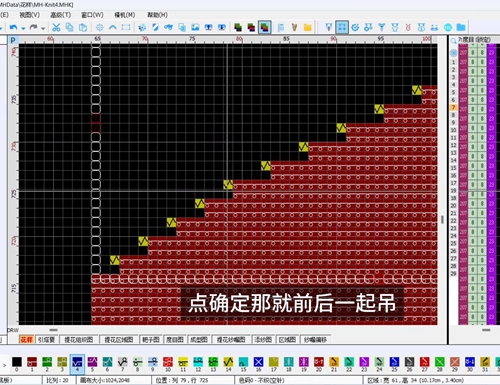Click the undo arrow icon
This screenshot has height=385, width=500.
pyautogui.click(x=13, y=27)
